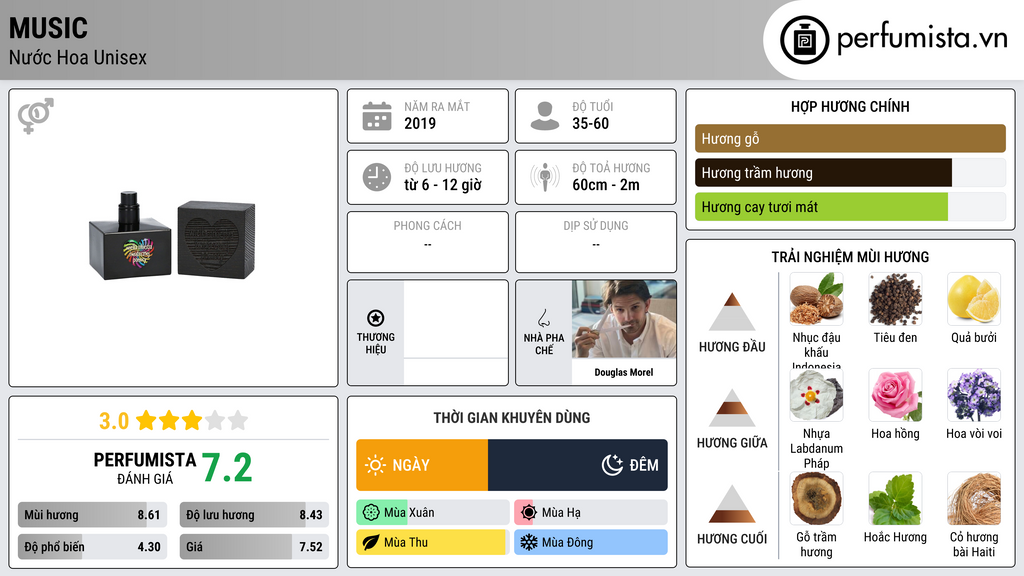Click the sun icon in Ngày bar
Viewport: 1024px width, 576px height.
[375, 465]
